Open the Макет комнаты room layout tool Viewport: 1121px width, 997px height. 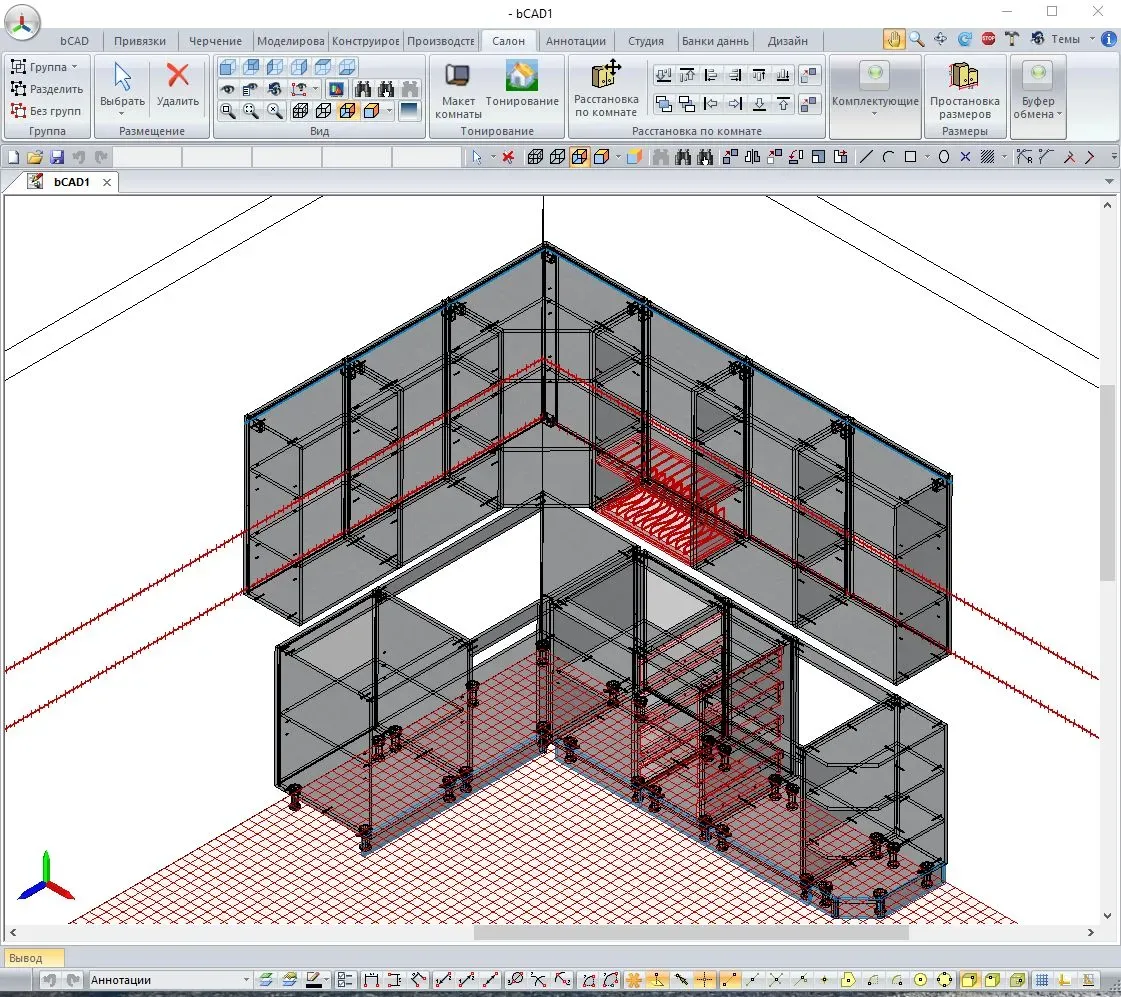(x=457, y=91)
